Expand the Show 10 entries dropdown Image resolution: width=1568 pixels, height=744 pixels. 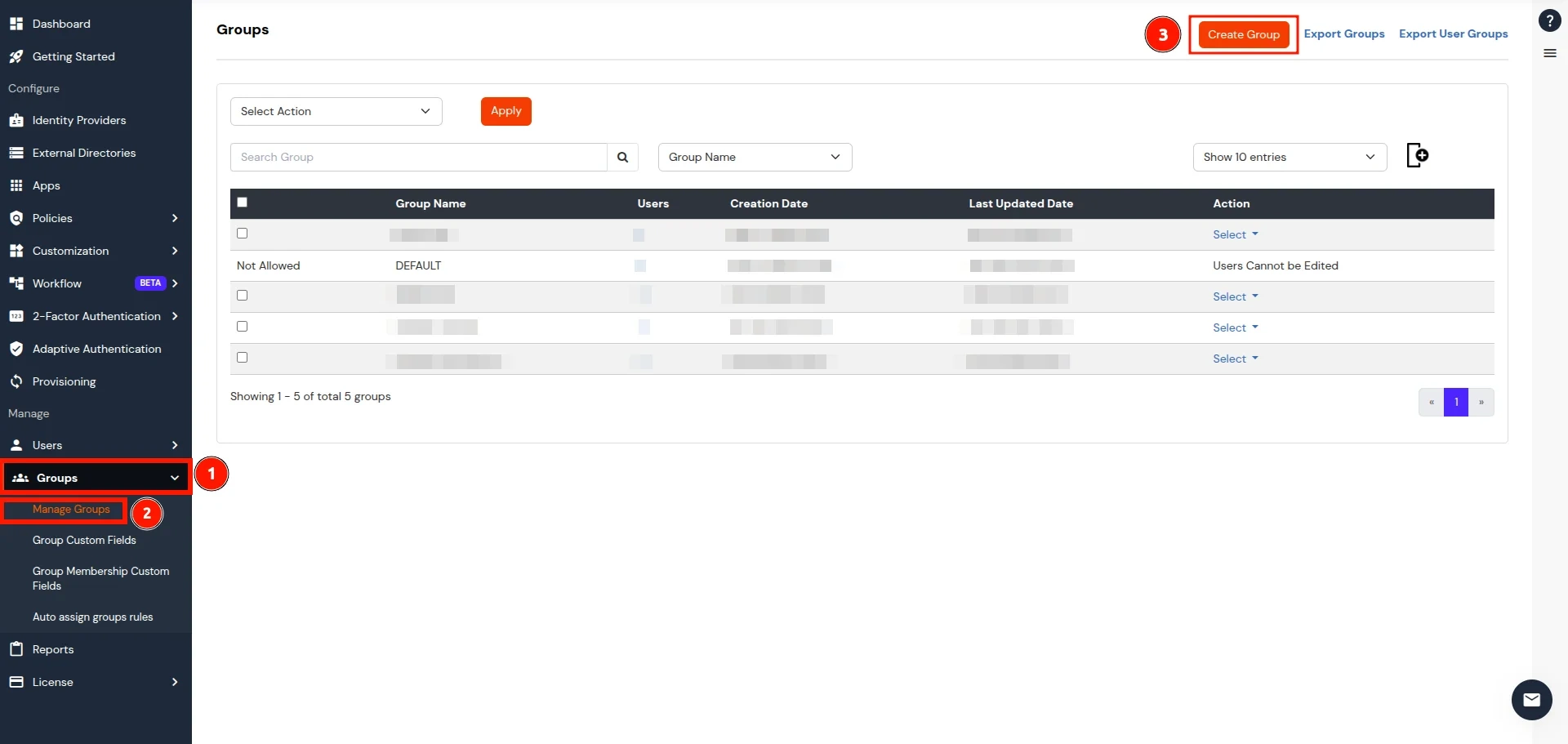1289,157
